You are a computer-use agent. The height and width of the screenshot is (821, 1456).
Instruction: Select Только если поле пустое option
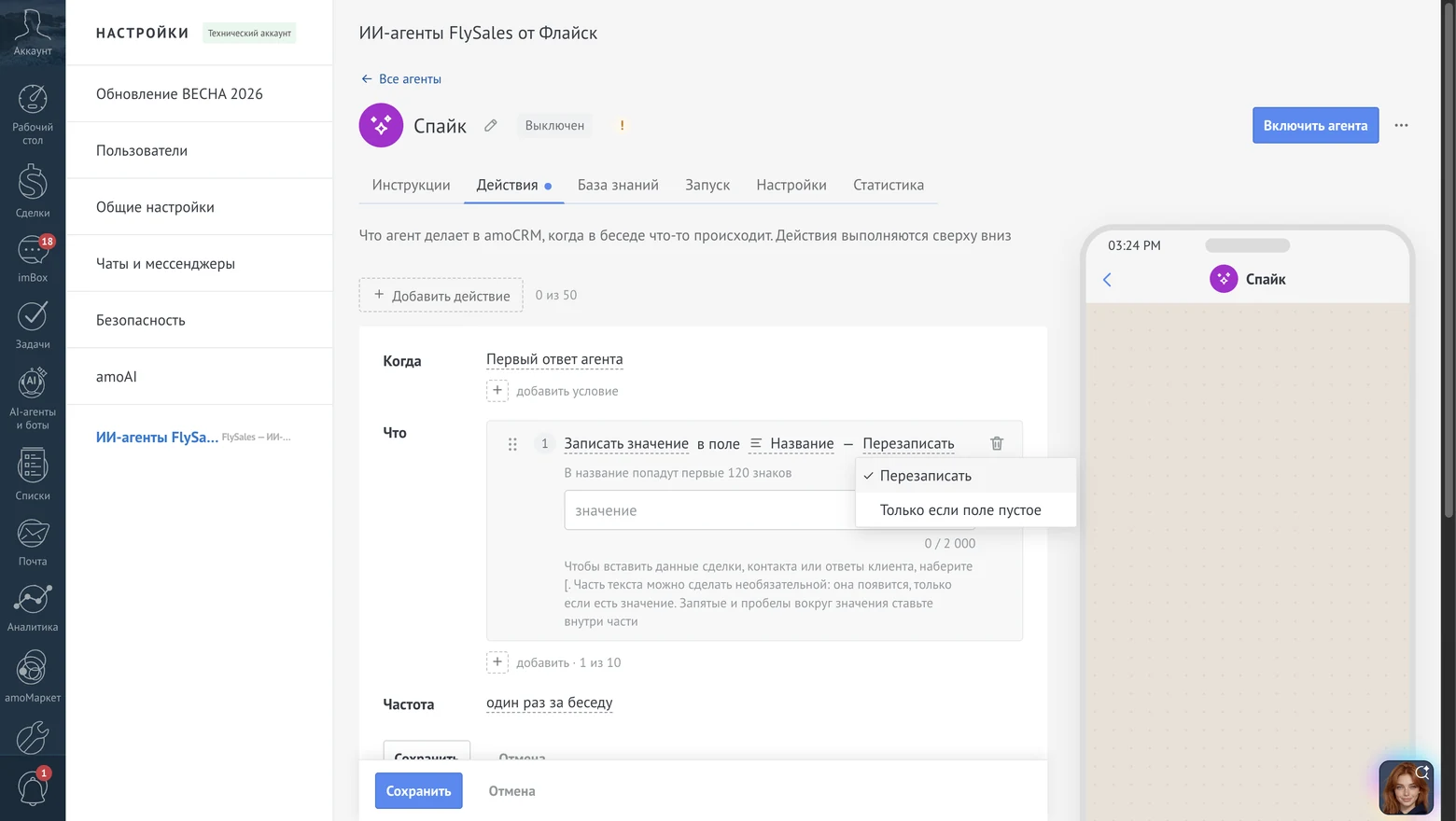tap(966, 509)
